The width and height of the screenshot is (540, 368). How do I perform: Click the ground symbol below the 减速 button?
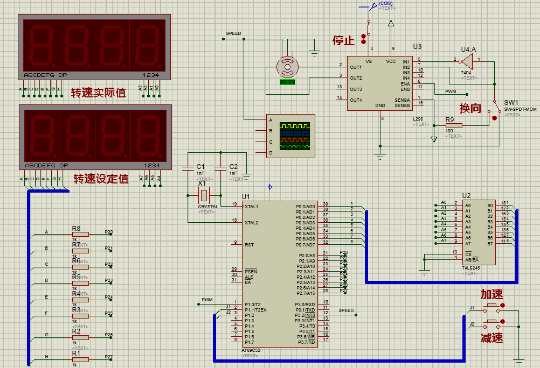click(x=518, y=361)
